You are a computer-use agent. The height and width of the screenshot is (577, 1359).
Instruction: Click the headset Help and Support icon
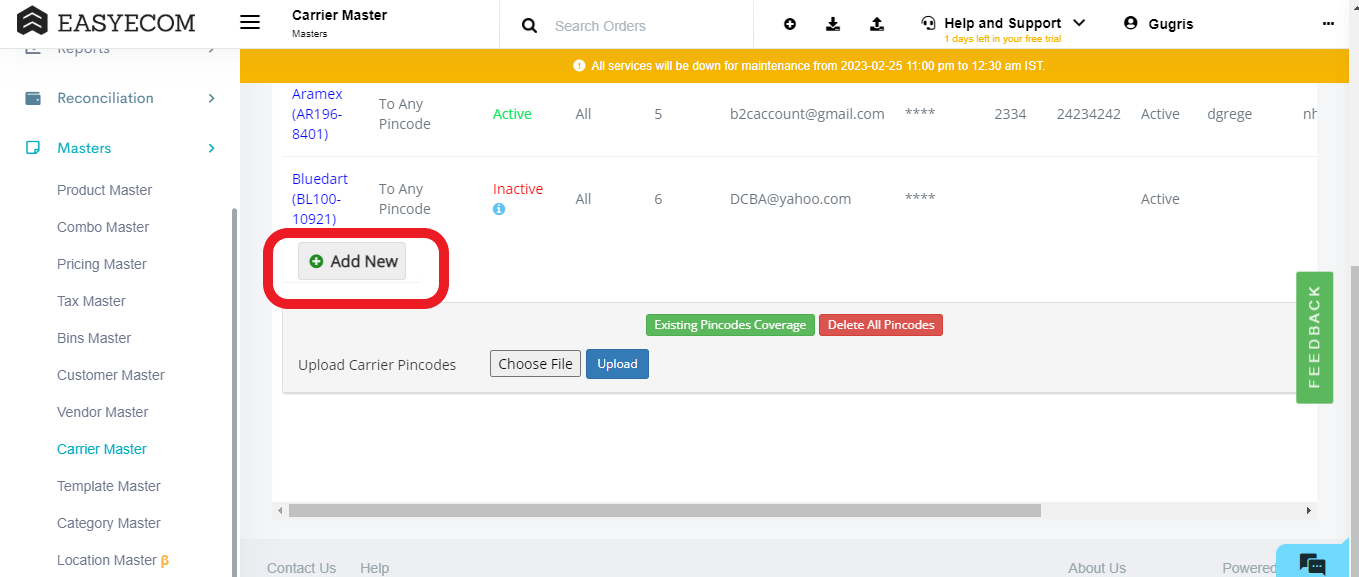pos(929,23)
